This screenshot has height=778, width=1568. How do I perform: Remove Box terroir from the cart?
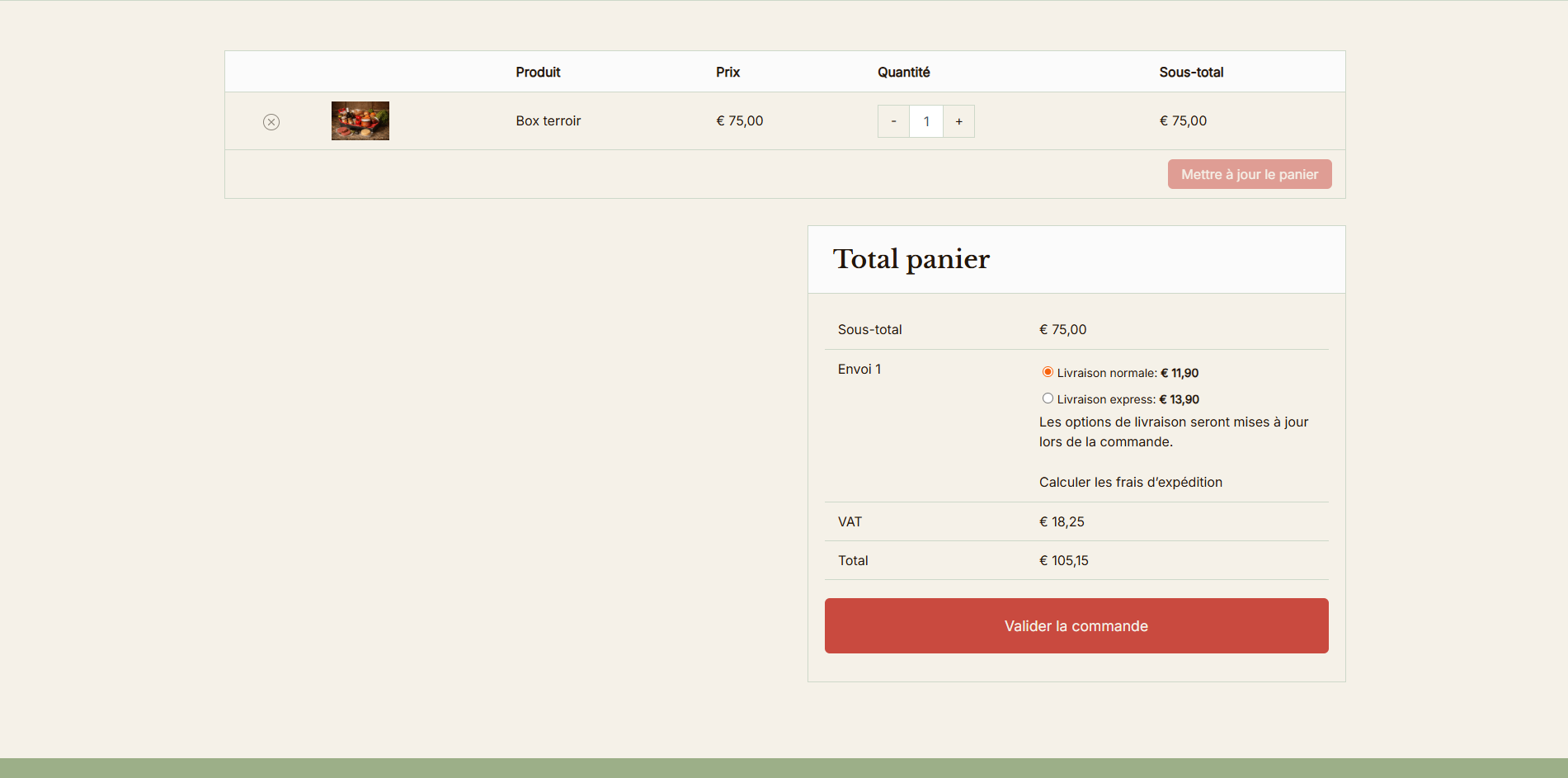point(271,122)
